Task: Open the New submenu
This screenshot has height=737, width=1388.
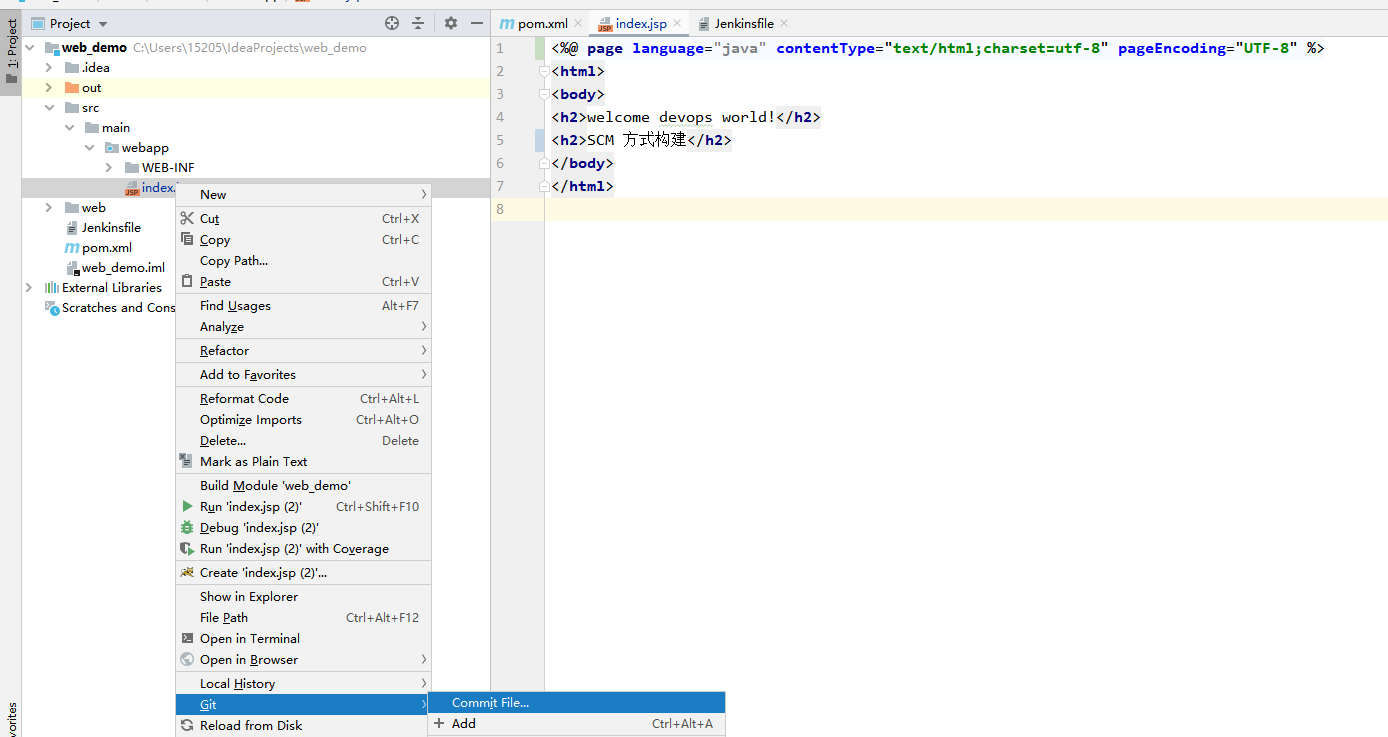Action: click(303, 194)
